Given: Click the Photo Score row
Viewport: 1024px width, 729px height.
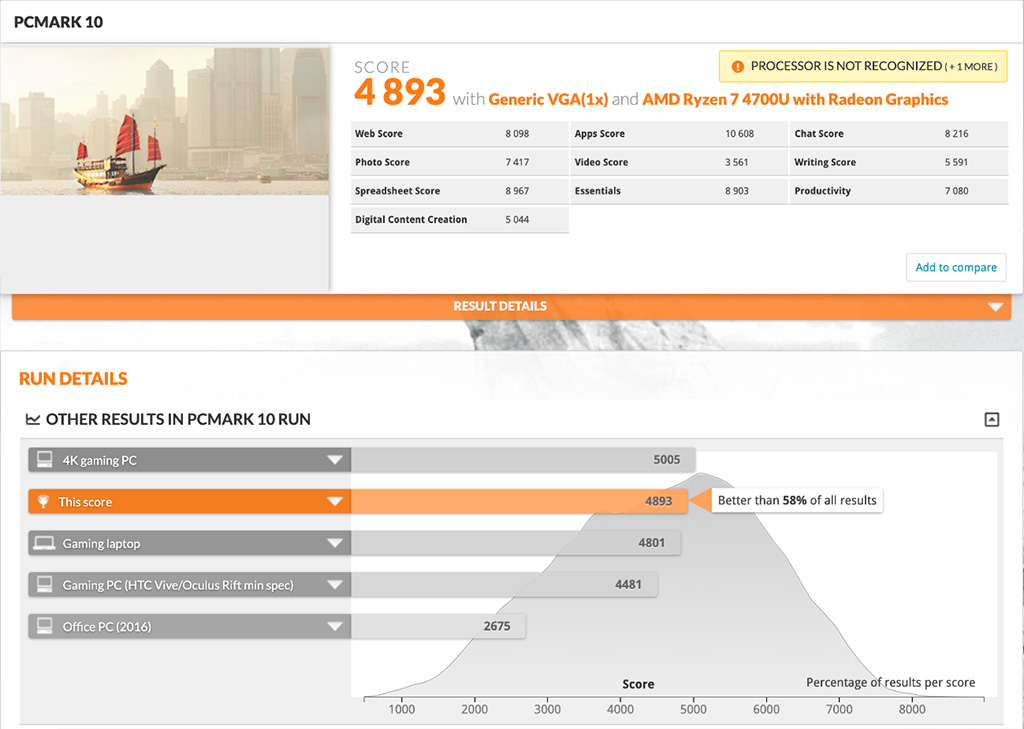Looking at the screenshot, I should point(460,162).
